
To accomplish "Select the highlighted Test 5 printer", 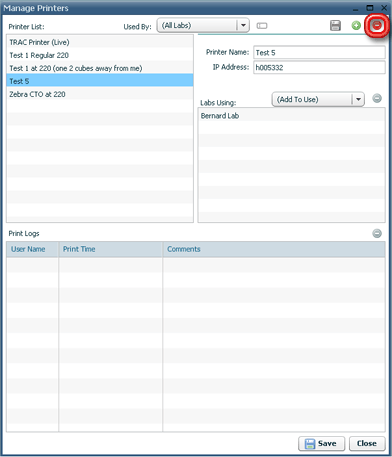I will [x=100, y=81].
